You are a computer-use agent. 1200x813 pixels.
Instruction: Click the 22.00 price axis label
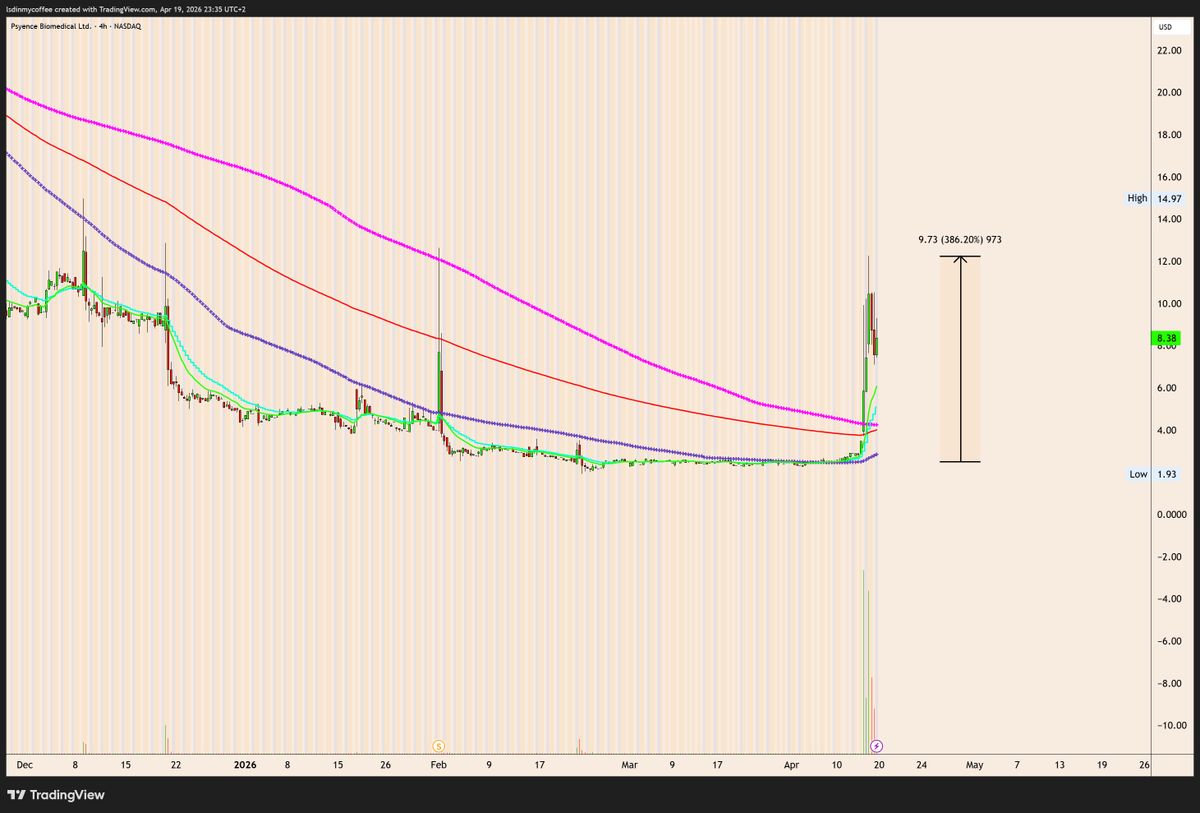tap(1170, 50)
